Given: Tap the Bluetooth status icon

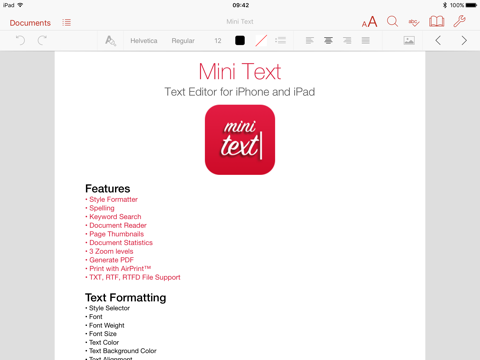Looking at the screenshot, I should [x=445, y=5].
